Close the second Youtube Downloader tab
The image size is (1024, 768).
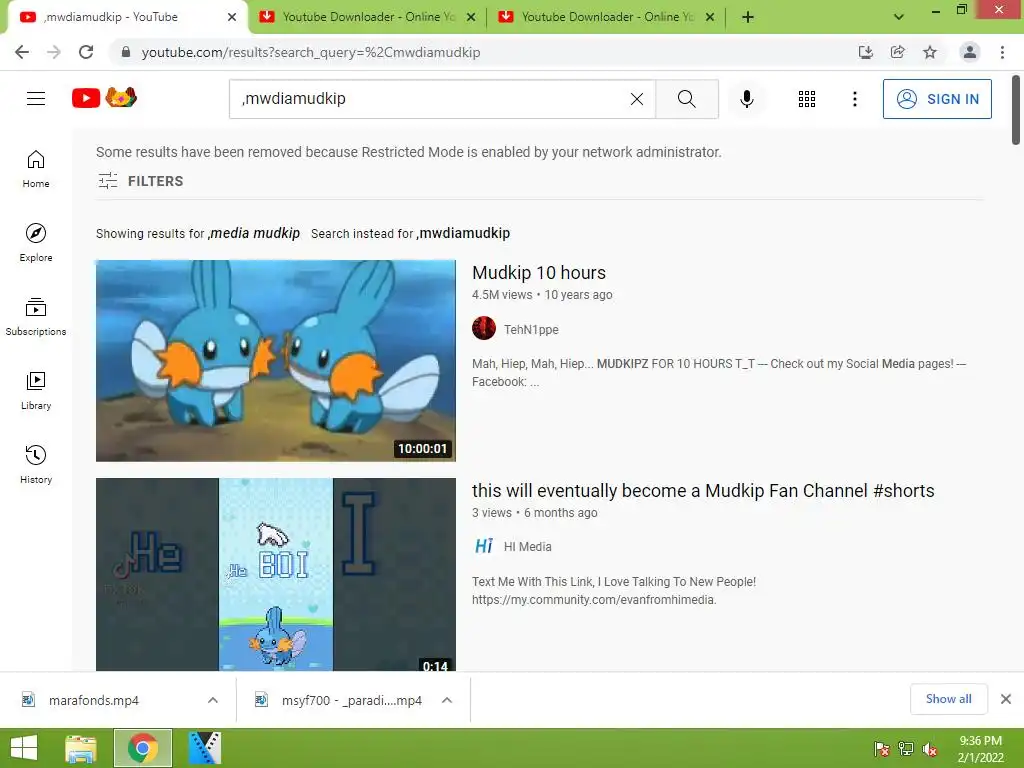pyautogui.click(x=471, y=17)
